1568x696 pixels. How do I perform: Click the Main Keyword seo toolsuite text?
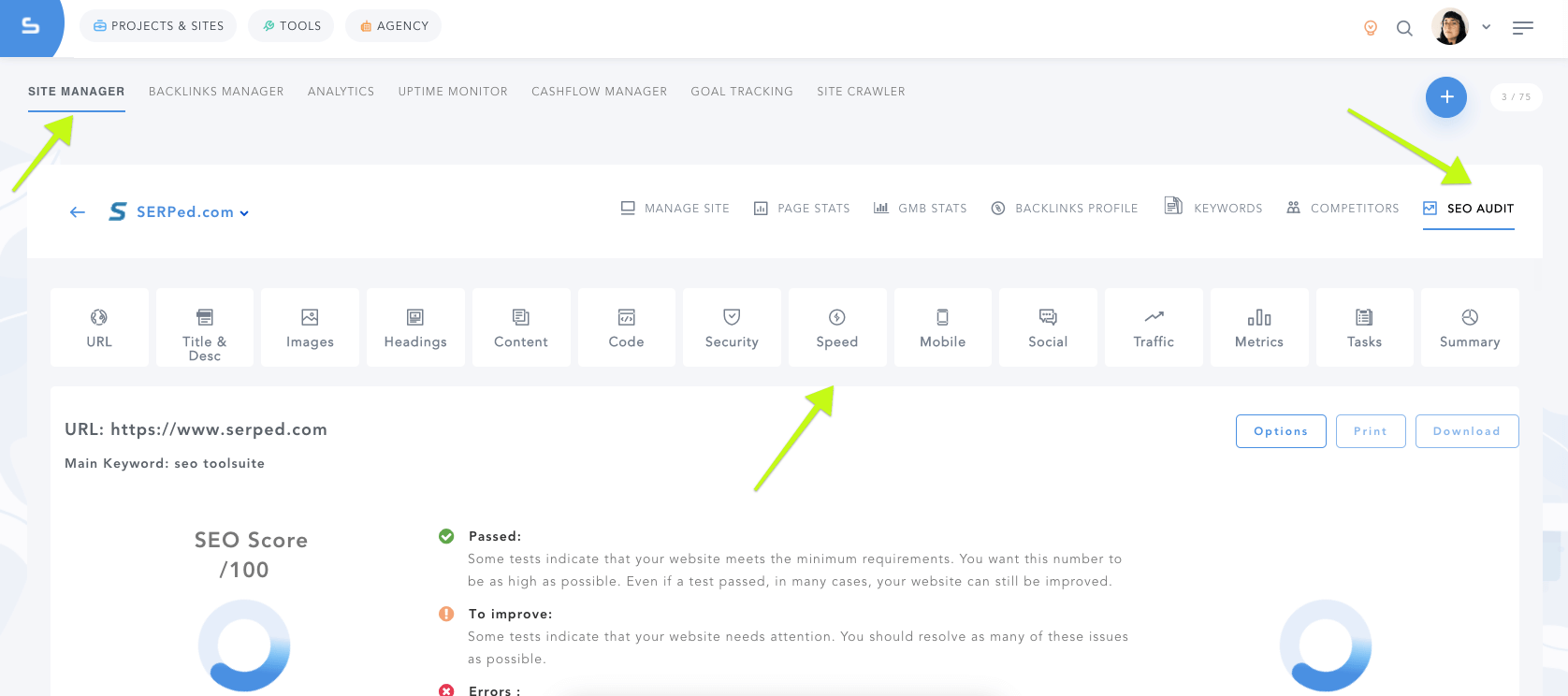coord(165,463)
